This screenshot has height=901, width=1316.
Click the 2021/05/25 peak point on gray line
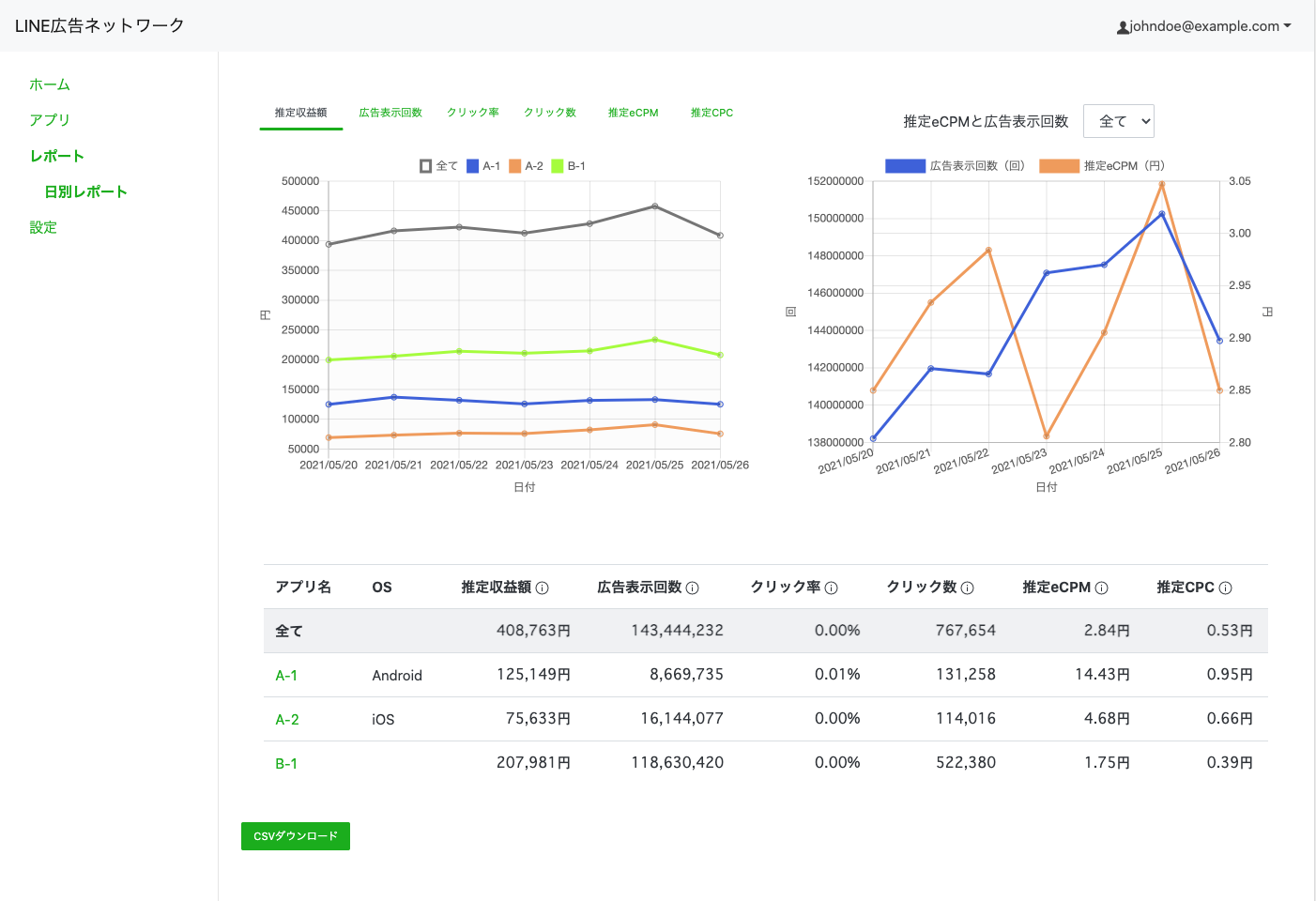[x=655, y=206]
